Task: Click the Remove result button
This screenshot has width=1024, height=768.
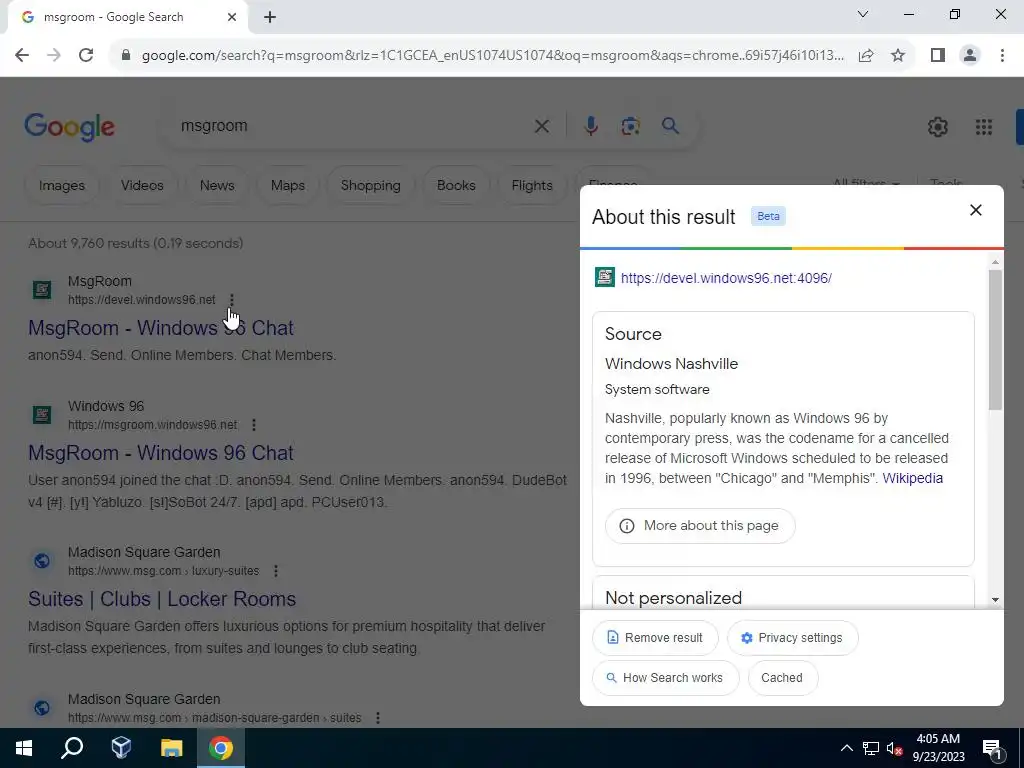Action: click(x=655, y=638)
